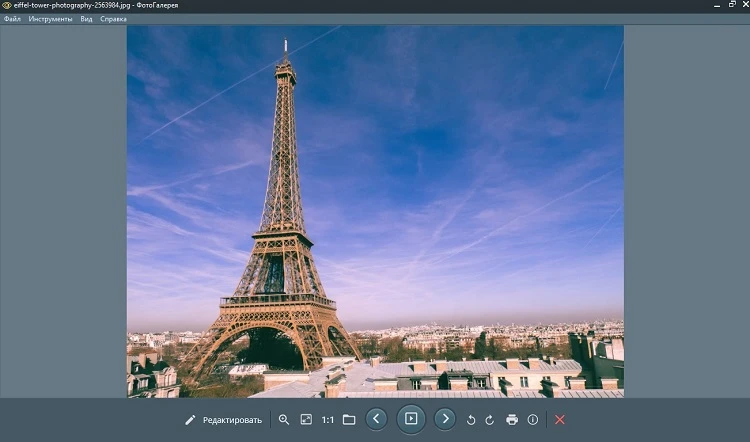This screenshot has width=750, height=442.
Task: Click the Редактировать edit button
Action: click(223, 420)
